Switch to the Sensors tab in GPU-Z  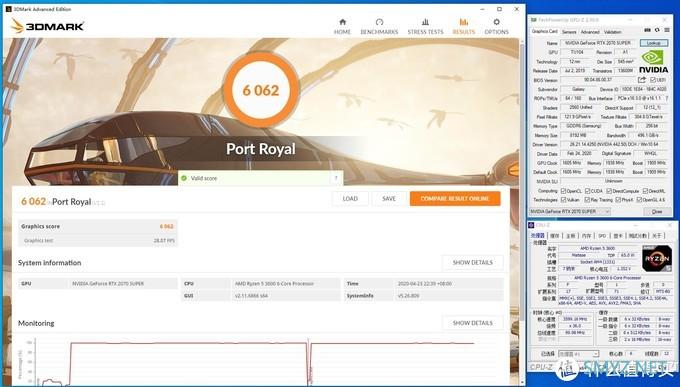click(x=569, y=32)
